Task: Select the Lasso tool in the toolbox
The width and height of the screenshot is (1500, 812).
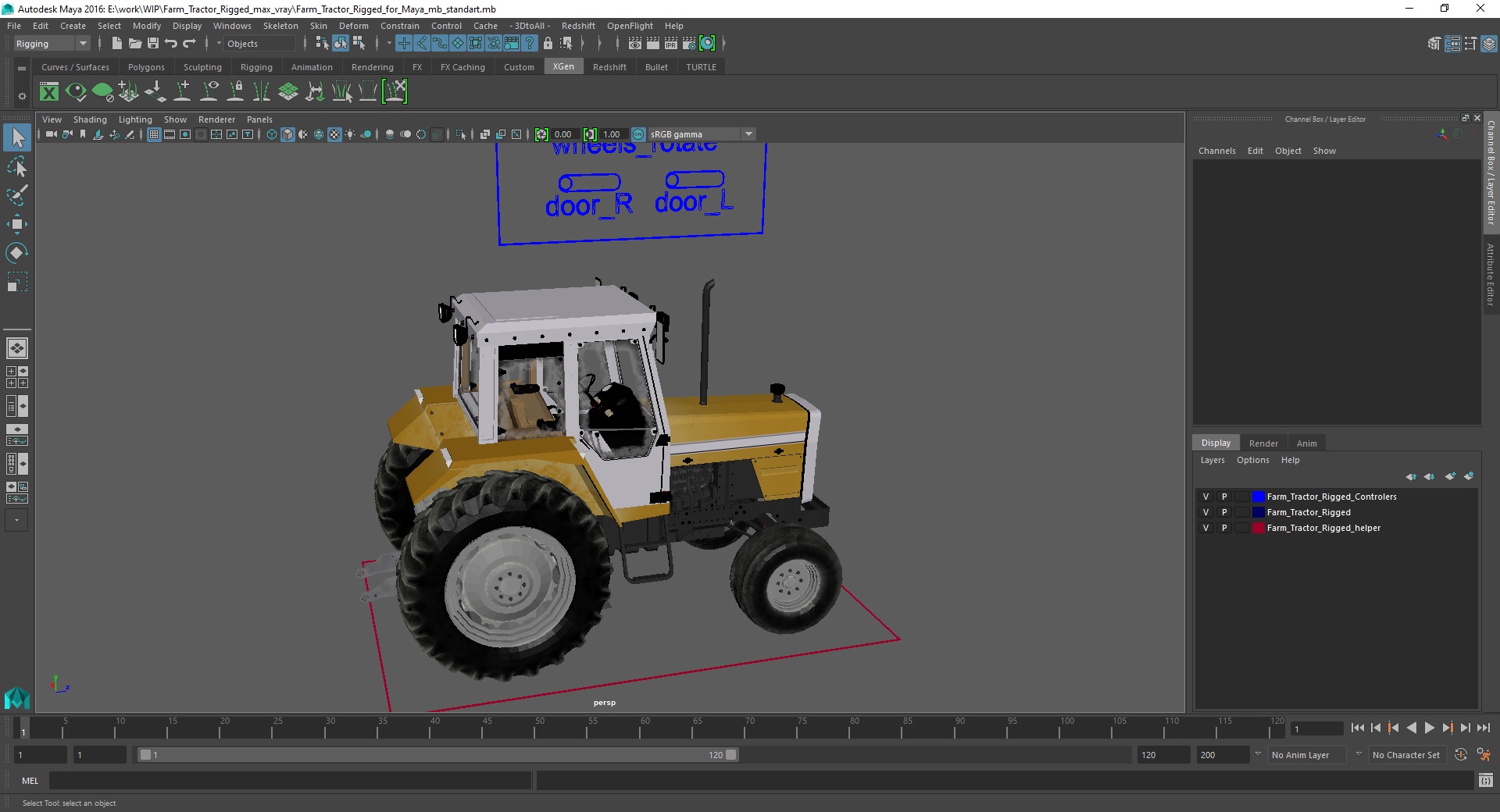Action: (17, 167)
